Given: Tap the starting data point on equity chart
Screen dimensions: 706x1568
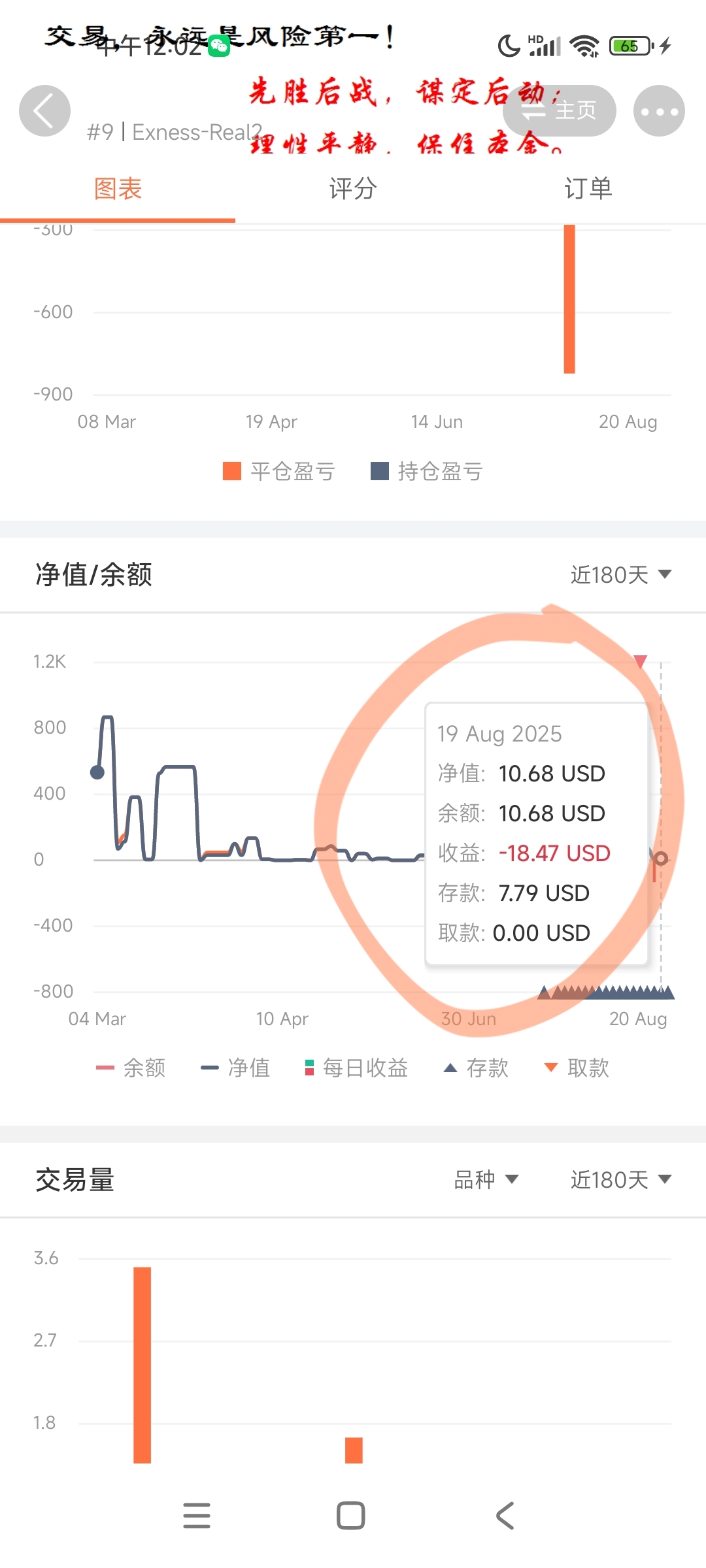Looking at the screenshot, I should 97,773.
